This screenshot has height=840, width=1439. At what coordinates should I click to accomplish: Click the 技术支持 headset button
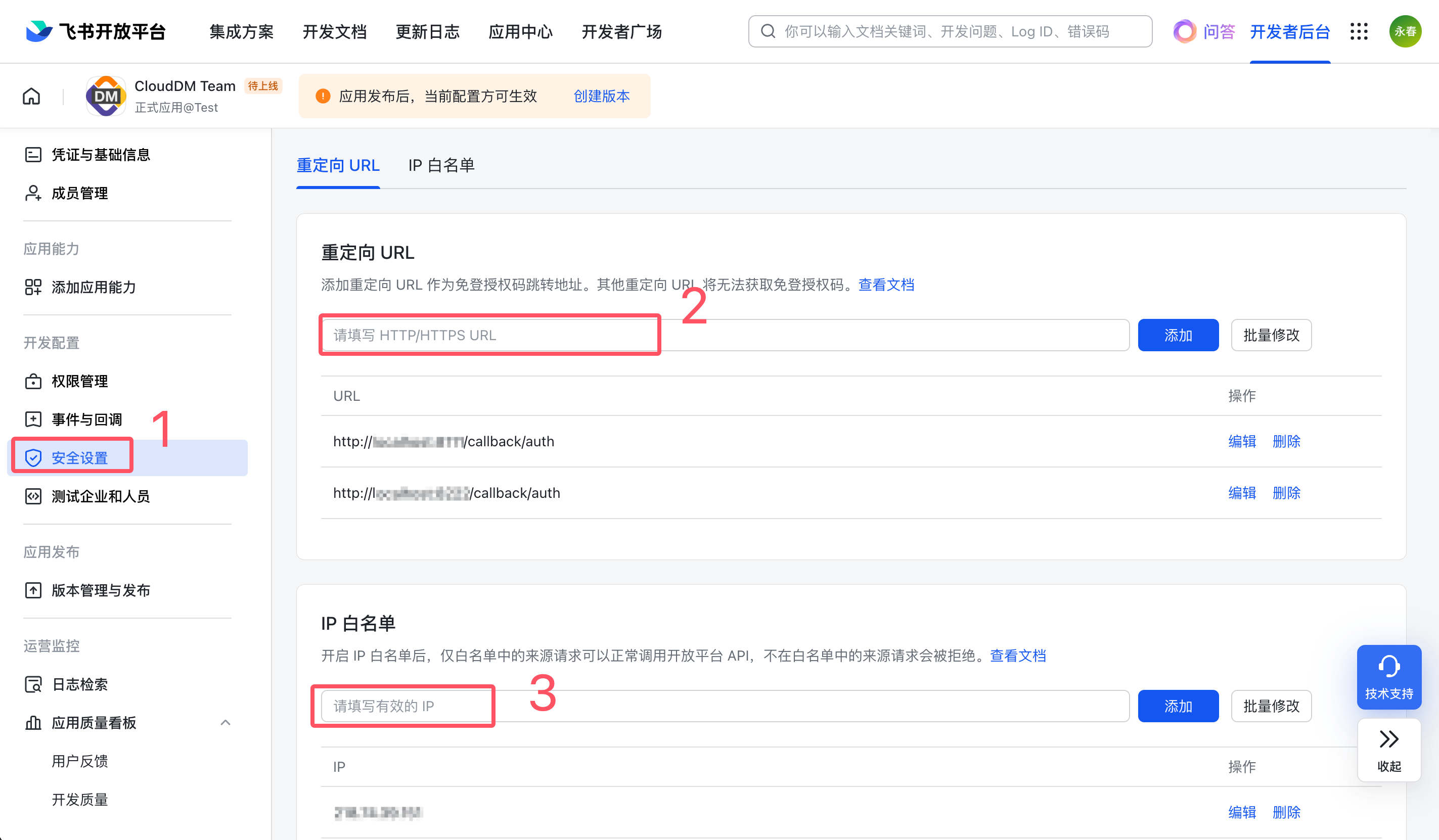coord(1389,677)
